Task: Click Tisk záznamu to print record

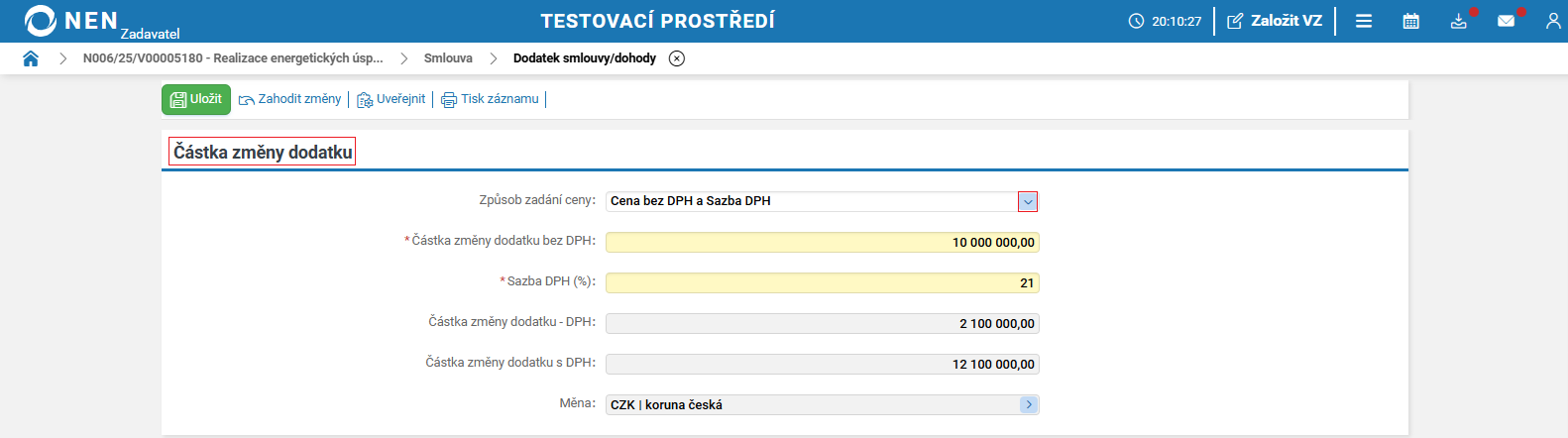Action: click(x=491, y=99)
